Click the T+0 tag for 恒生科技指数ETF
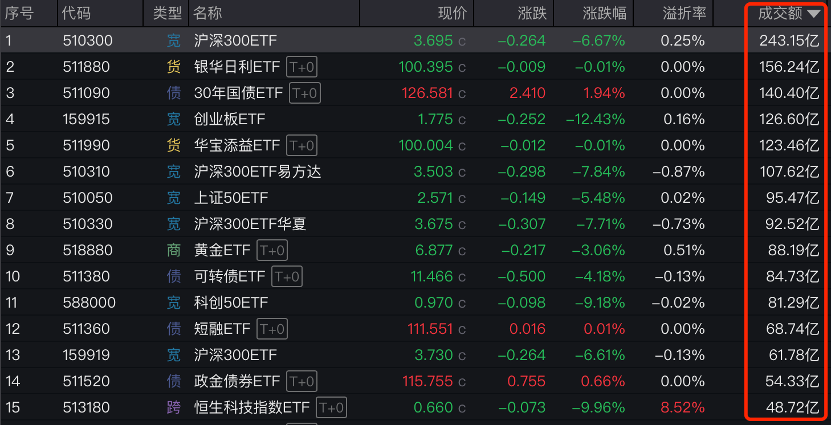 point(331,407)
